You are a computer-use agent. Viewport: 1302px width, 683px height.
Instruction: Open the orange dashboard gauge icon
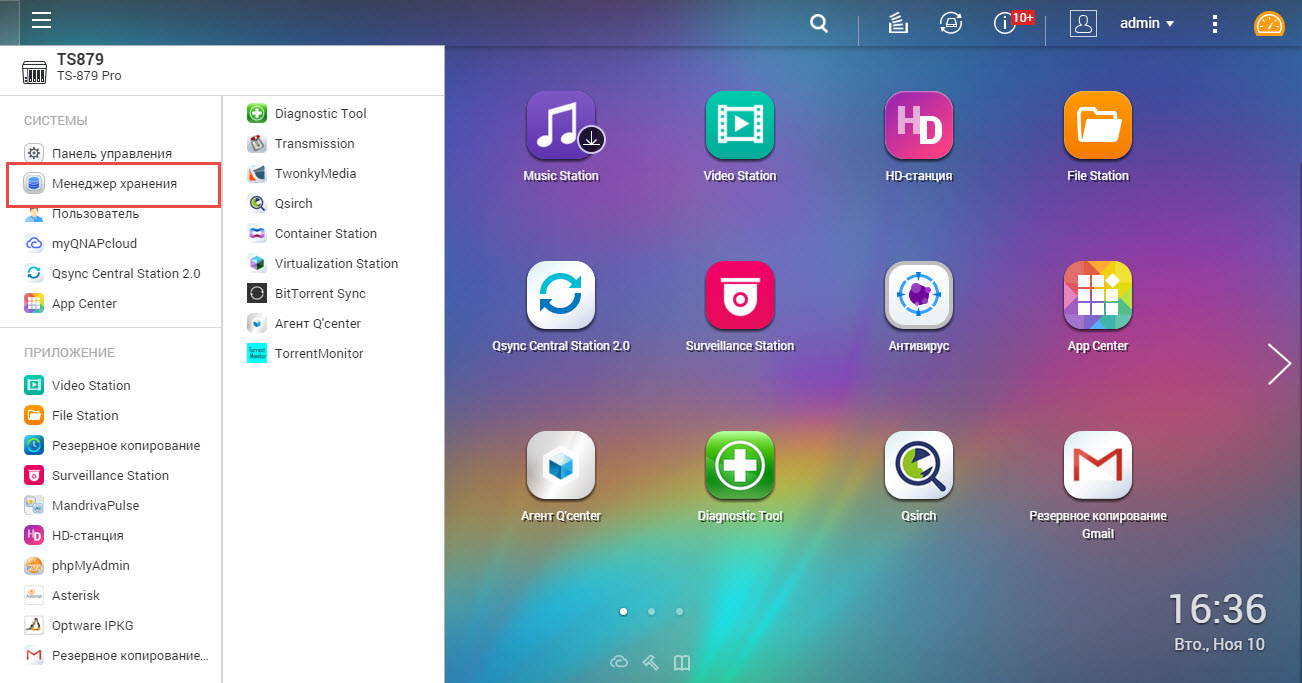[x=1269, y=24]
